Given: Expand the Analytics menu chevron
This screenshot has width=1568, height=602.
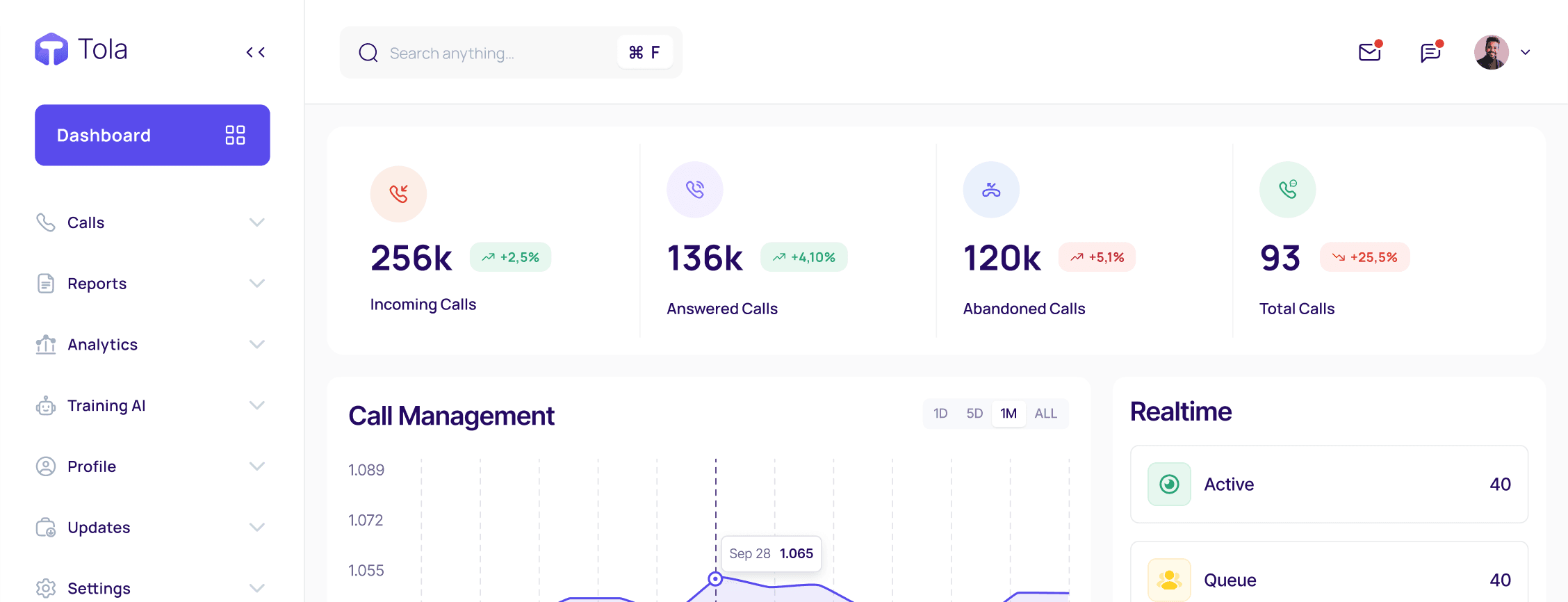Looking at the screenshot, I should click(x=257, y=344).
